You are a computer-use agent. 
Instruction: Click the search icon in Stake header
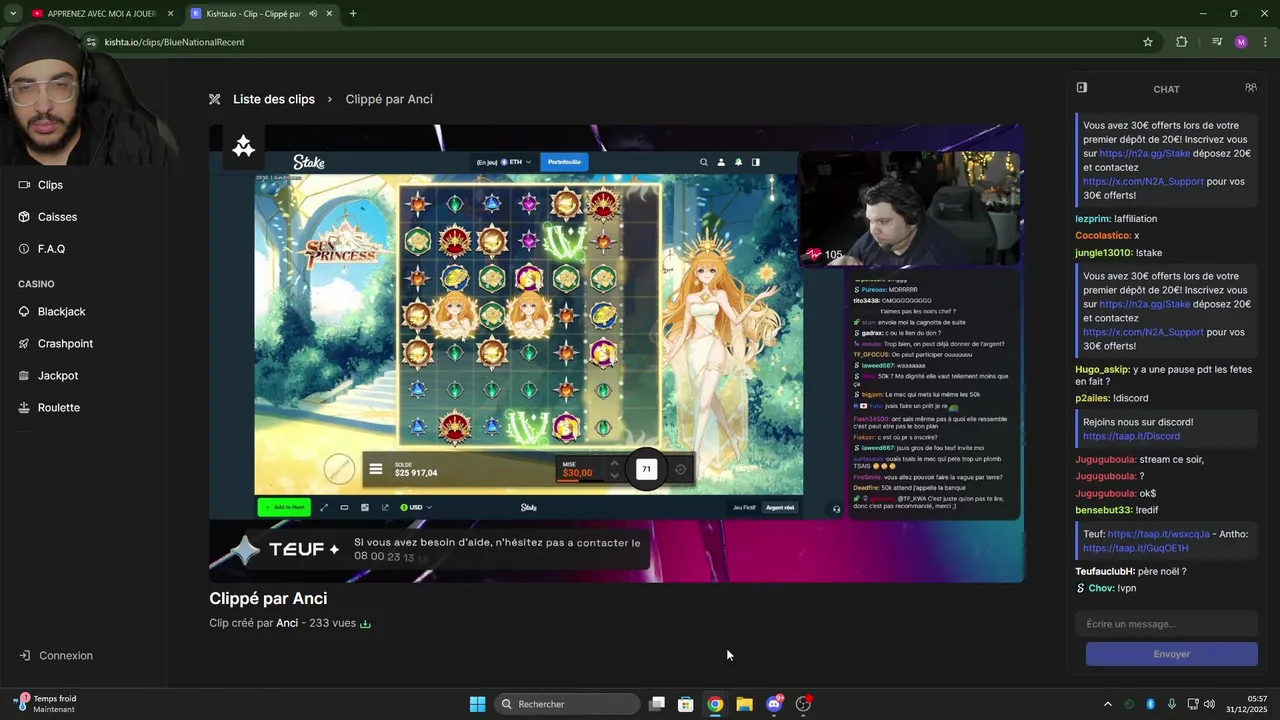coord(704,162)
